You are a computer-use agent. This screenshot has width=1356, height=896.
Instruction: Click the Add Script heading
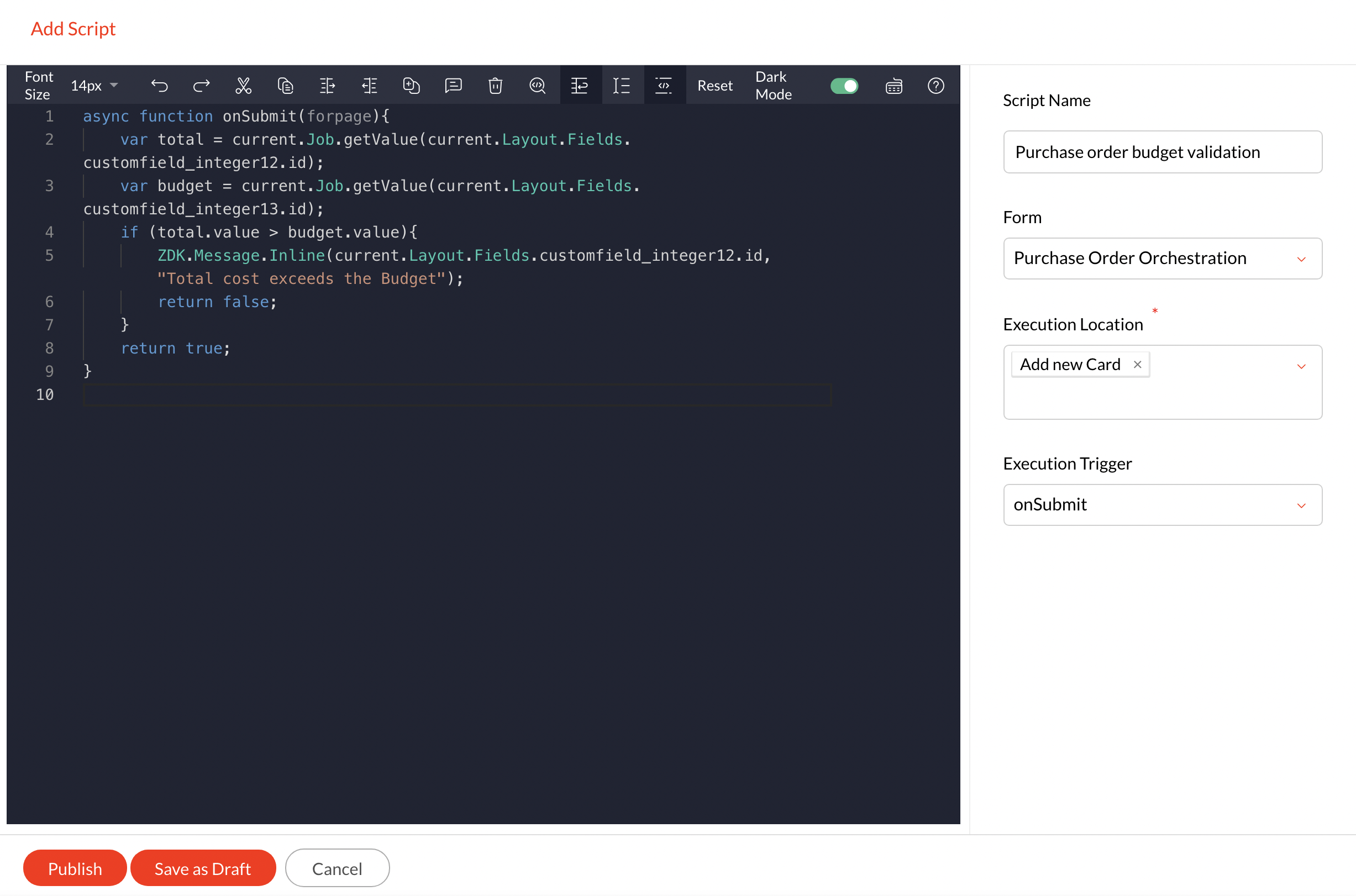(73, 29)
